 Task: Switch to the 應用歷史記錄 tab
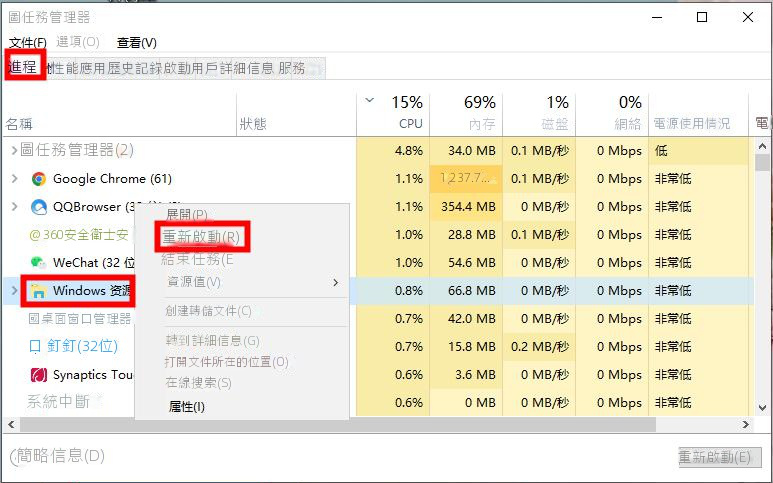121,68
